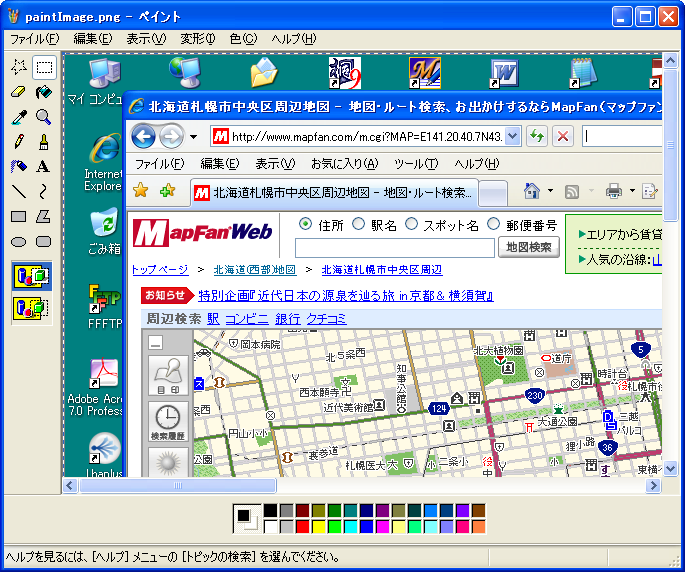The width and height of the screenshot is (685, 572).
Task: Select the rectangular Select tool
Action: [44, 67]
